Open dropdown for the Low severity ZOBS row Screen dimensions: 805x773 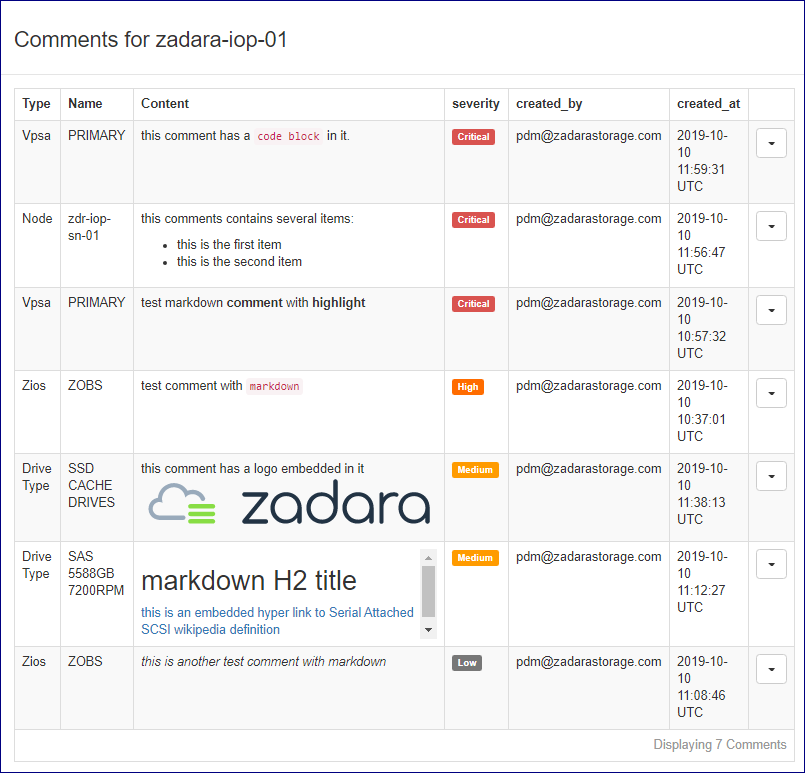point(771,669)
